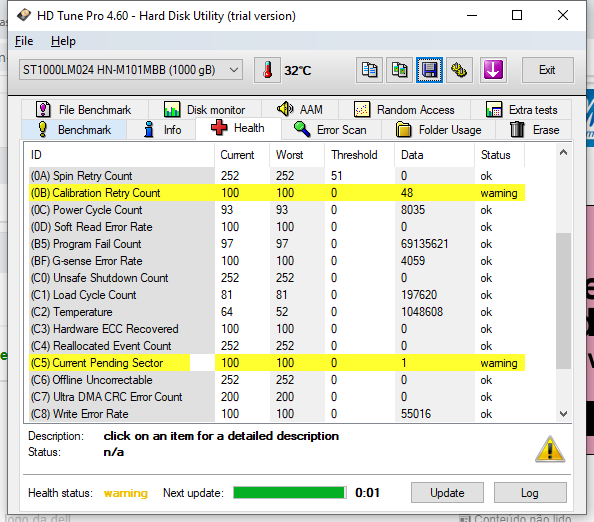Select the (0C) Power Cycle Count row
The image size is (594, 522).
tap(277, 210)
